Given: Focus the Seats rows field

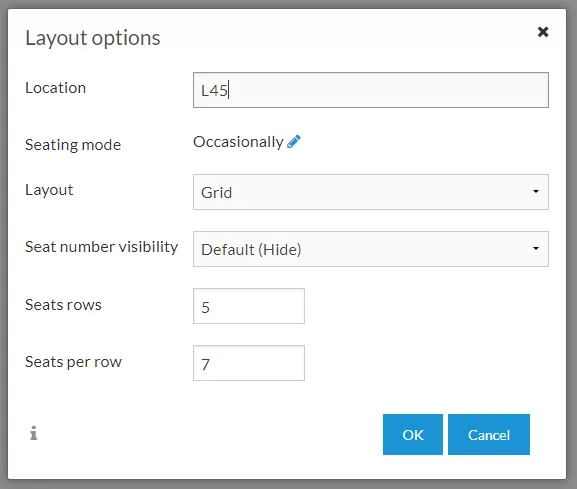Looking at the screenshot, I should (249, 306).
